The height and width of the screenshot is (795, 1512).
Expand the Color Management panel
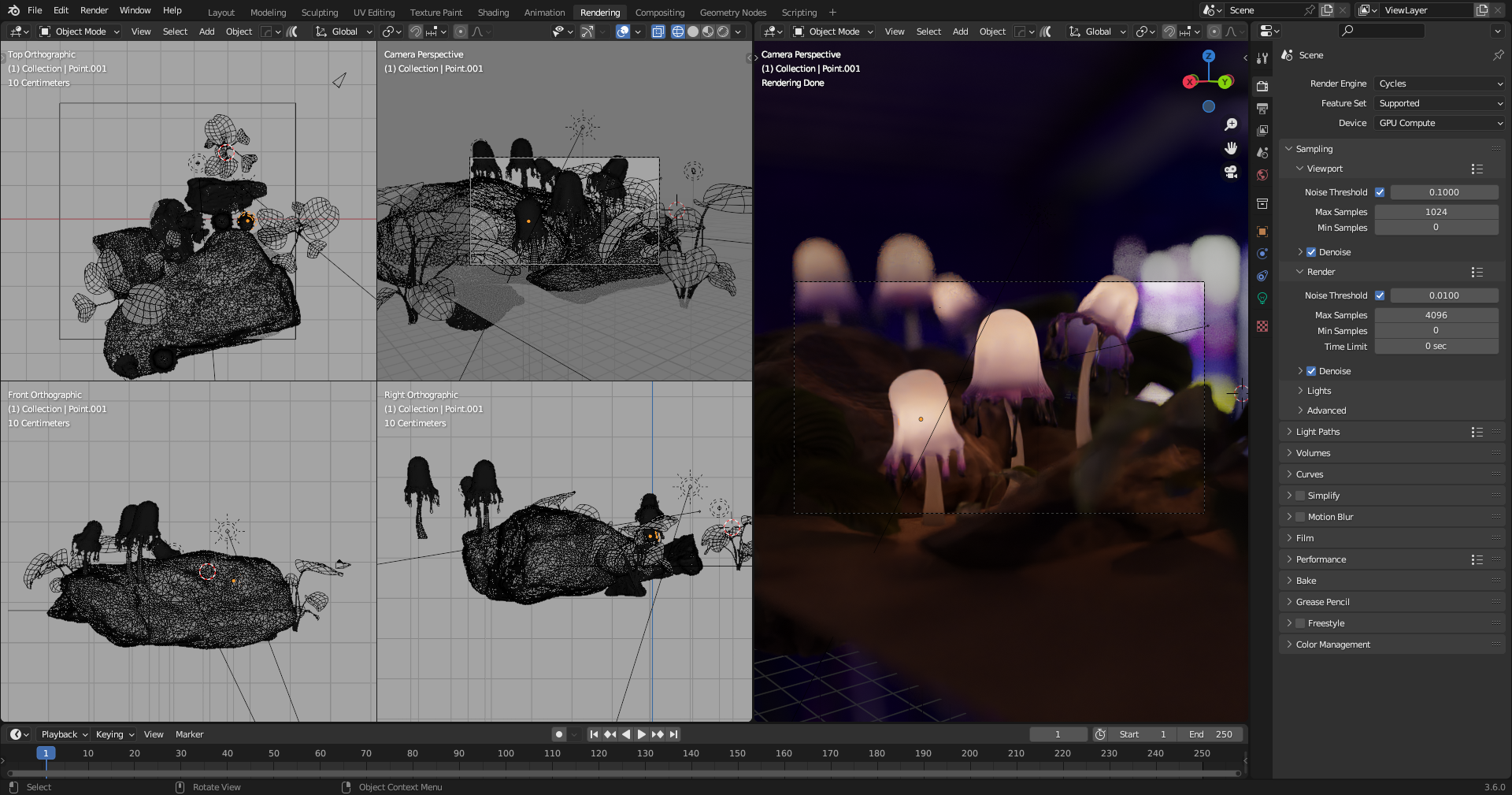1332,645
